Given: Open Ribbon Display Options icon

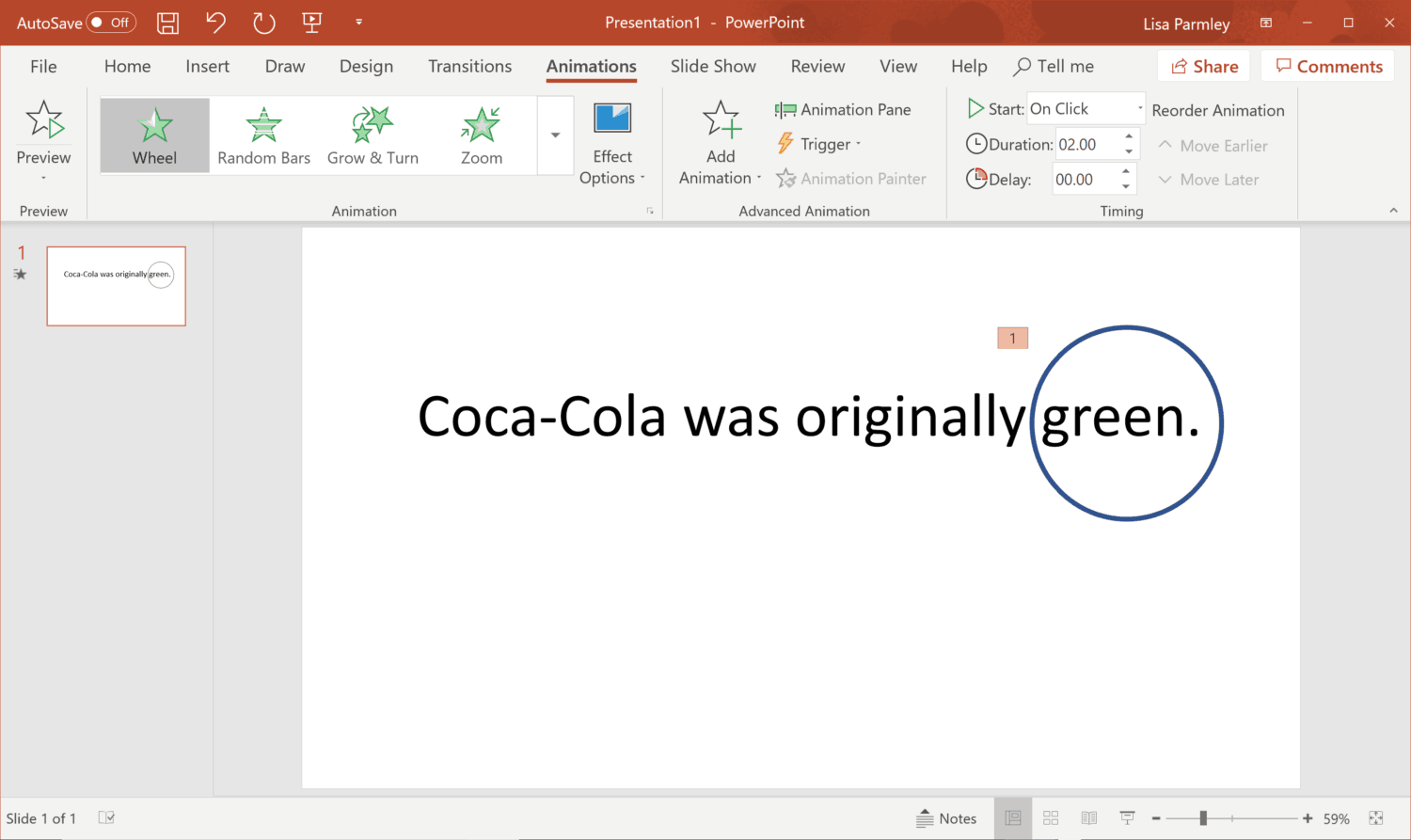Looking at the screenshot, I should point(1266,23).
